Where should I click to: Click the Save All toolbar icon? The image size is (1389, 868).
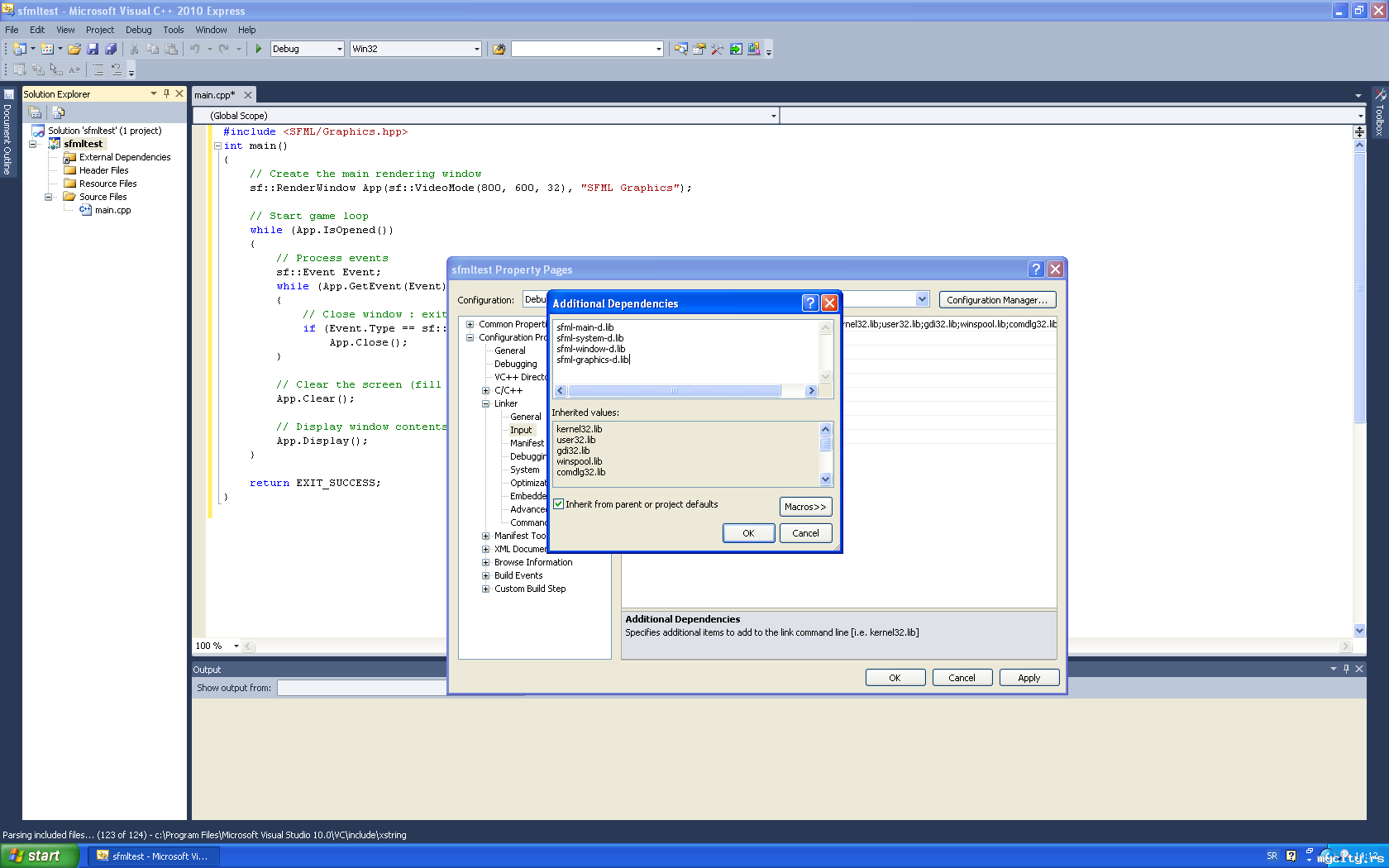[111, 49]
